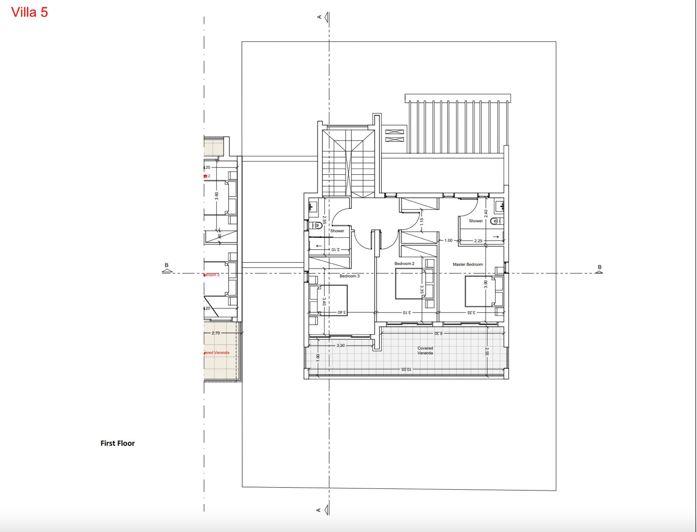Click the Shower label near Master Bedroom
Screen dimensions: 697x532
click(476, 221)
